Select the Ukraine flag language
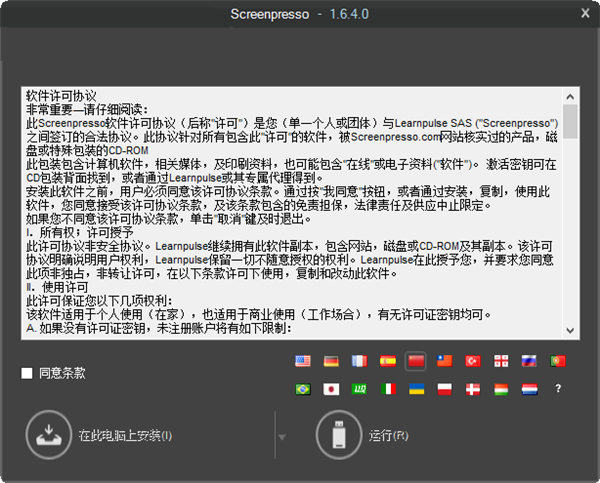The image size is (600, 483). pyautogui.click(x=416, y=389)
